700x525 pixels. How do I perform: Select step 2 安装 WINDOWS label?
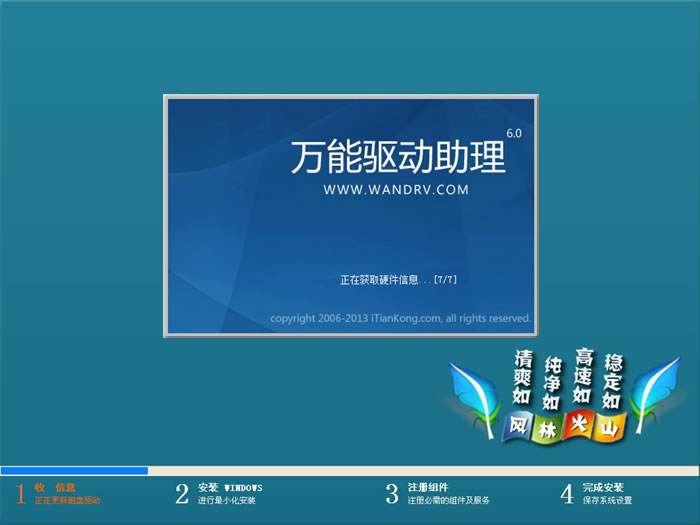pyautogui.click(x=230, y=488)
